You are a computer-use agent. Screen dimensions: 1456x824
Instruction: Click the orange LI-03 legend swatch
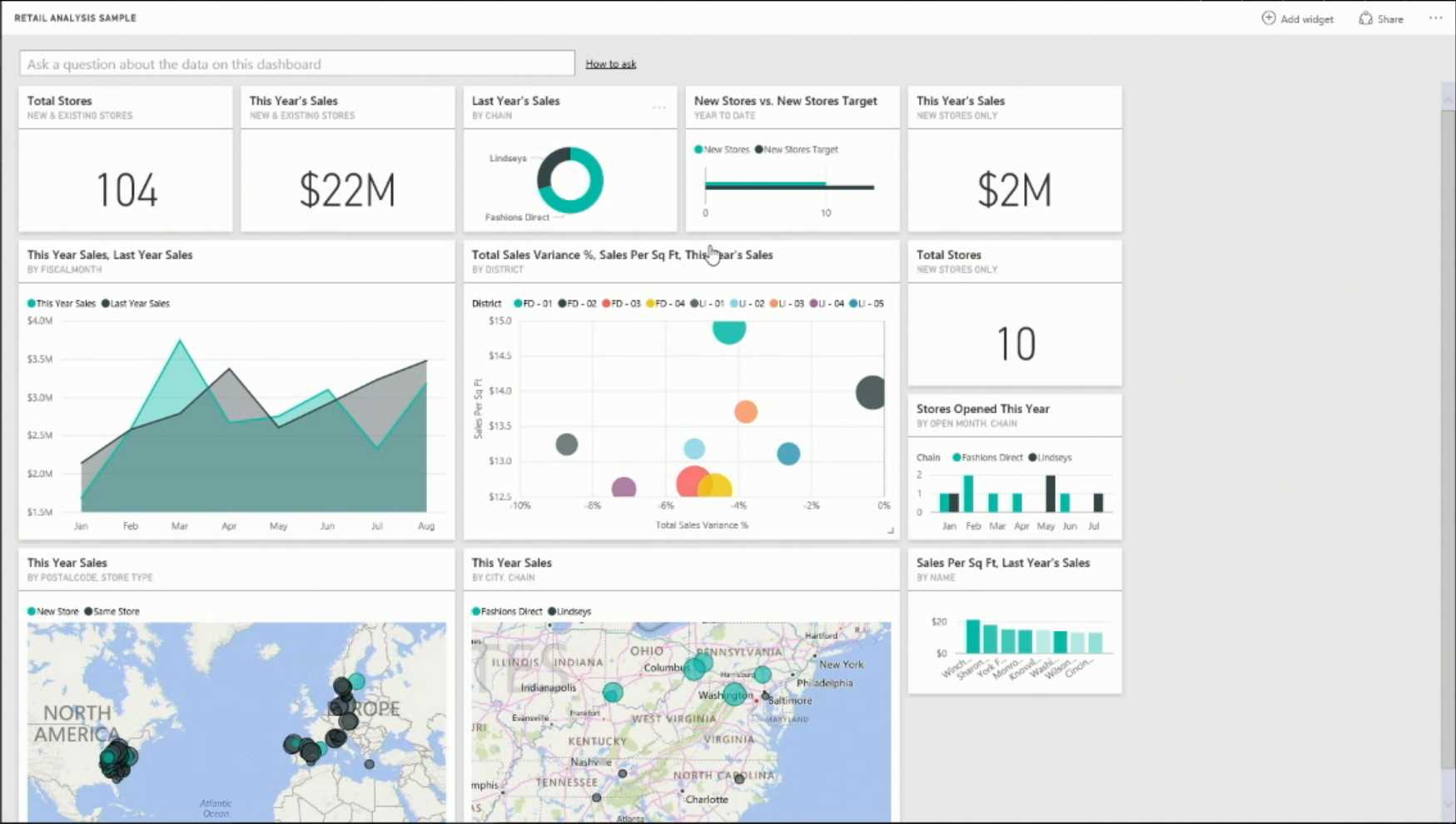click(773, 304)
